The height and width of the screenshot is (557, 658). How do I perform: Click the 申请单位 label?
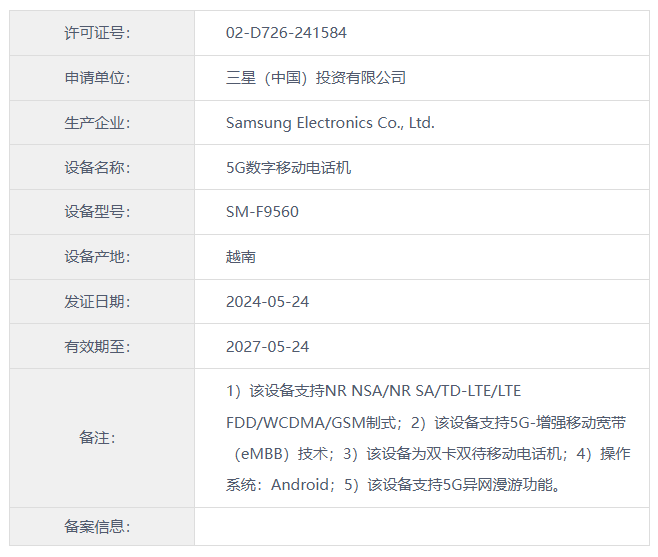click(x=97, y=78)
